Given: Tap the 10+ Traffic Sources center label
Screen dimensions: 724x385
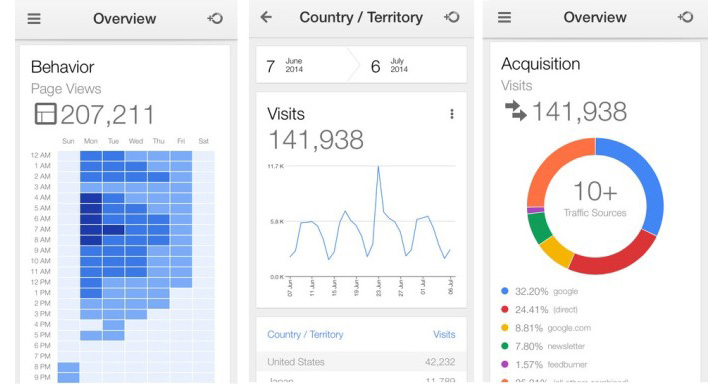Looking at the screenshot, I should coord(595,199).
